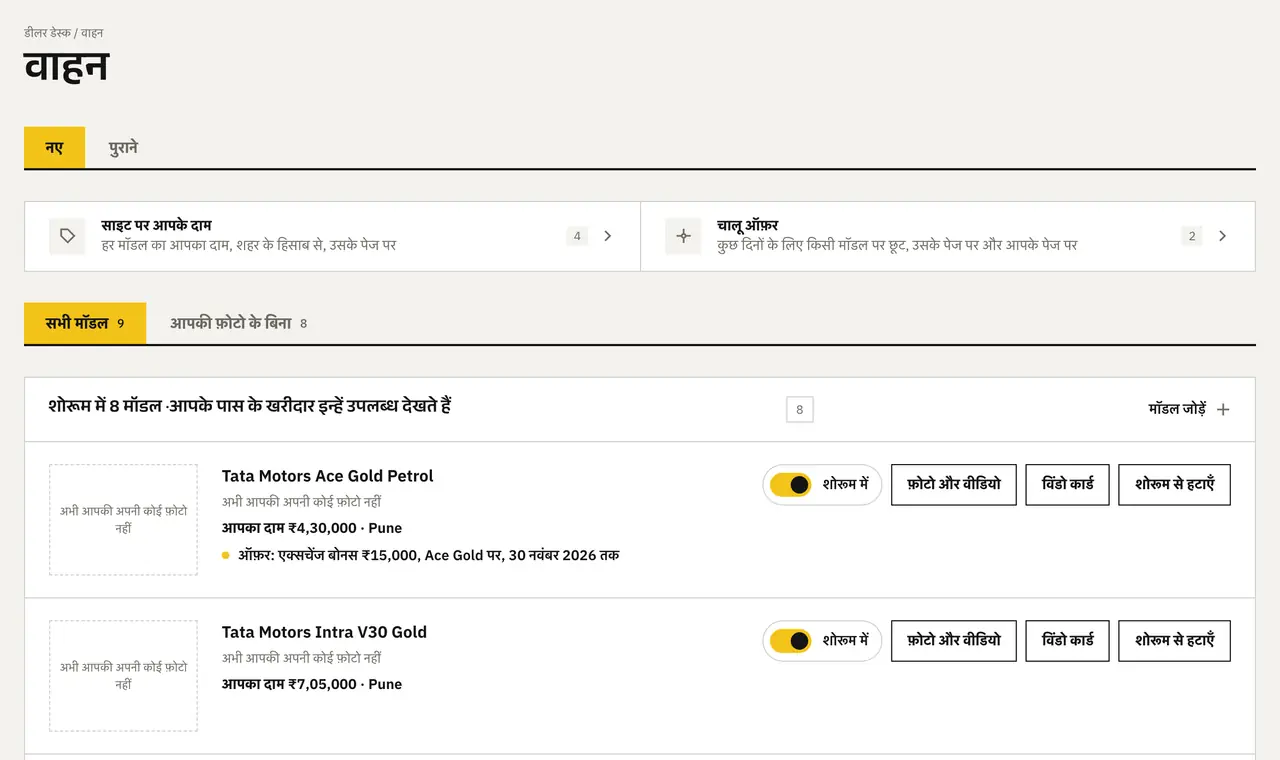Viewport: 1280px width, 760px height.
Task: Open विंडो कार्ड for Intra V30 Gold
Action: click(x=1068, y=641)
